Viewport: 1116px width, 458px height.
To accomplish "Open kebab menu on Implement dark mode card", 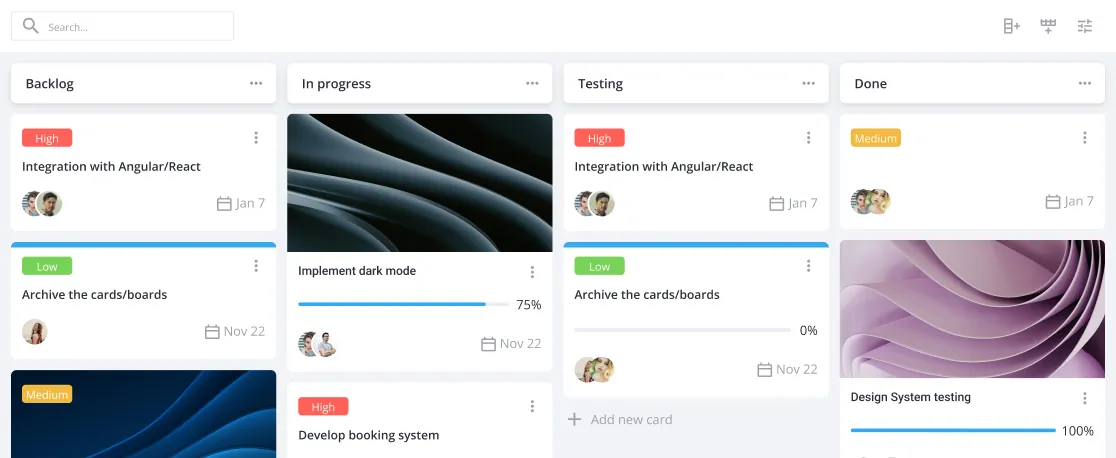I will pos(532,272).
